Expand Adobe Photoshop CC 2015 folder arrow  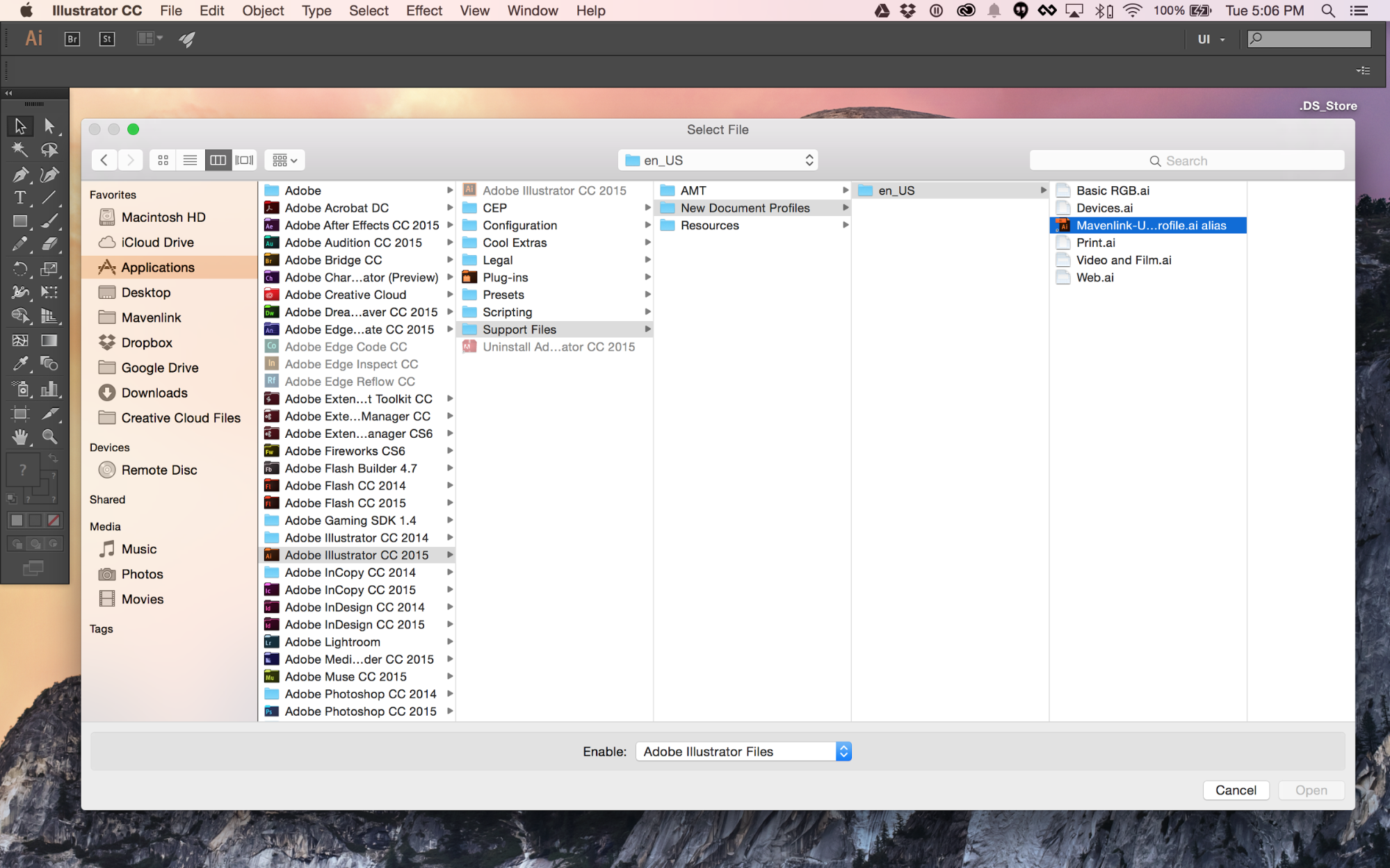coord(450,711)
